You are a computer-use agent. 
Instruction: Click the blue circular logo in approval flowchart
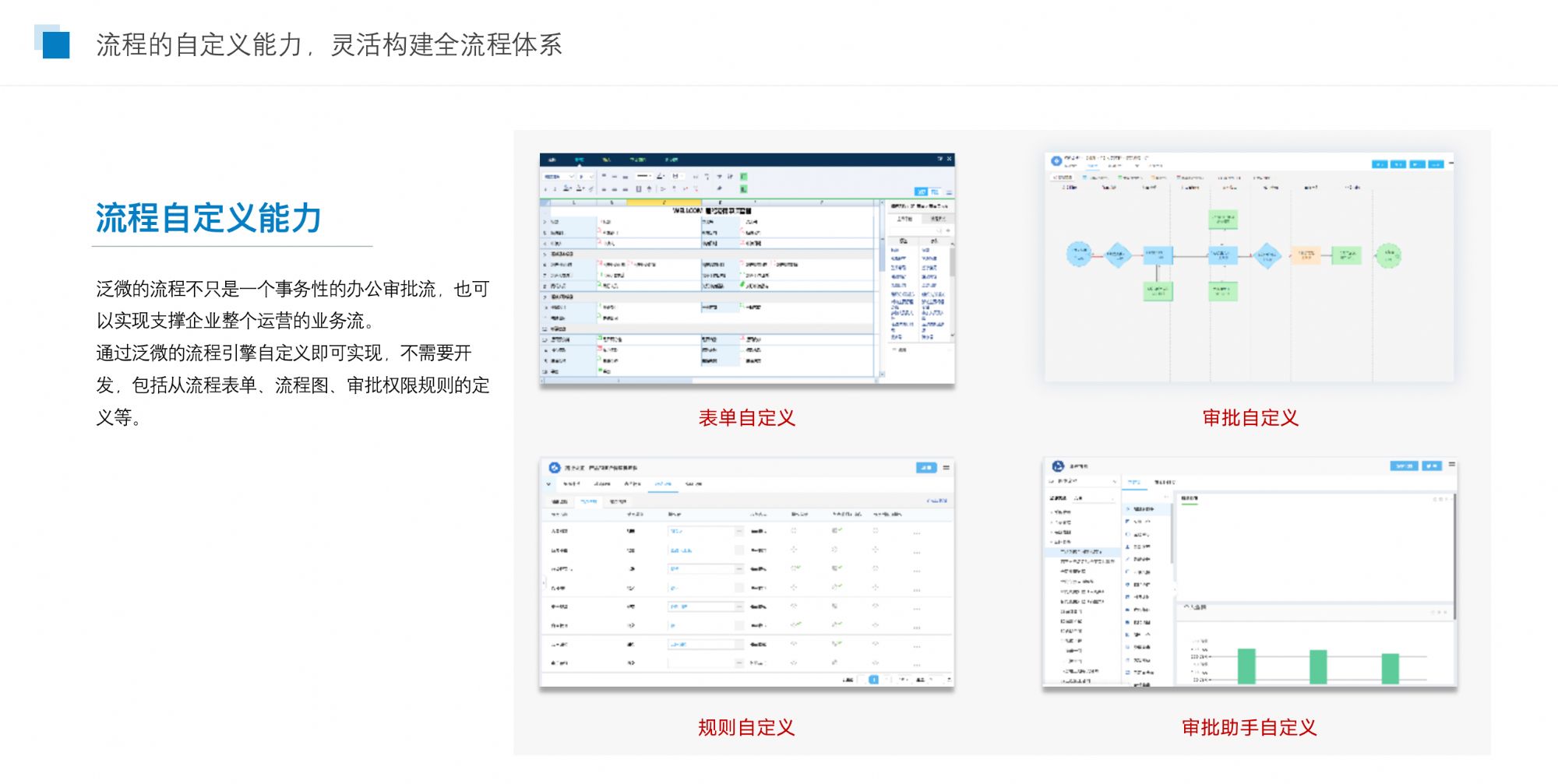[1056, 161]
